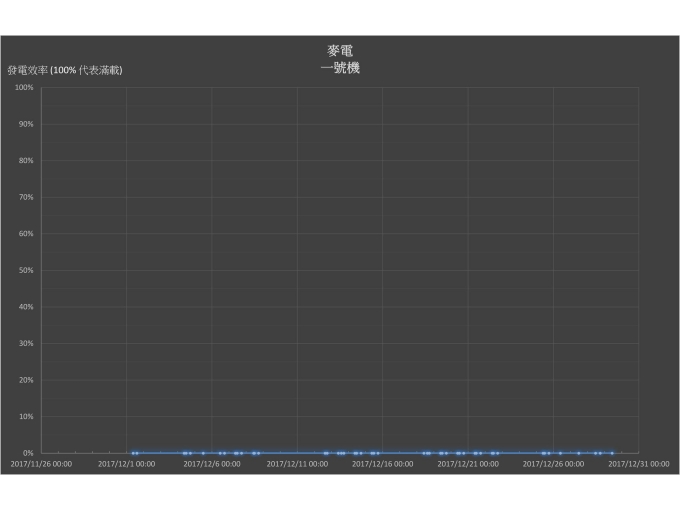Click the 10% y-axis tick label

coord(26,417)
